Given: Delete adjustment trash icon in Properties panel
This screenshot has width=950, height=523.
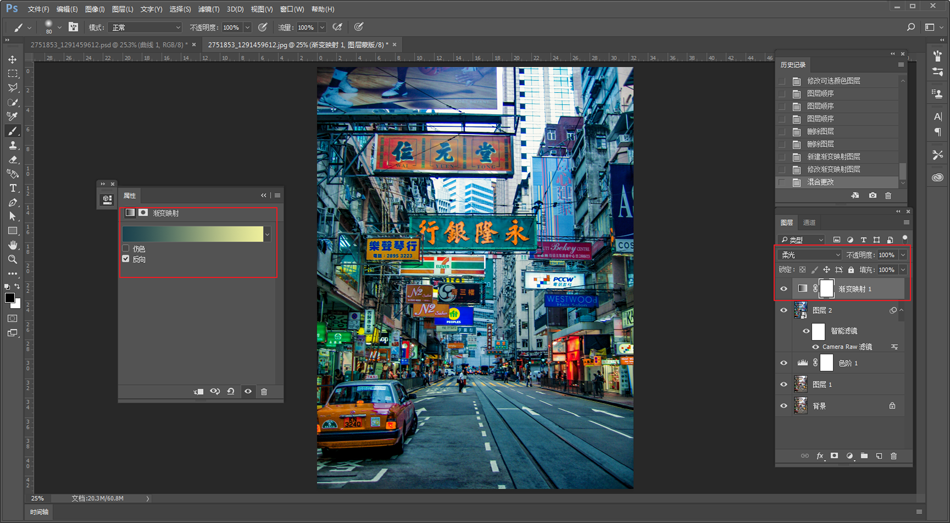Looking at the screenshot, I should tap(264, 391).
